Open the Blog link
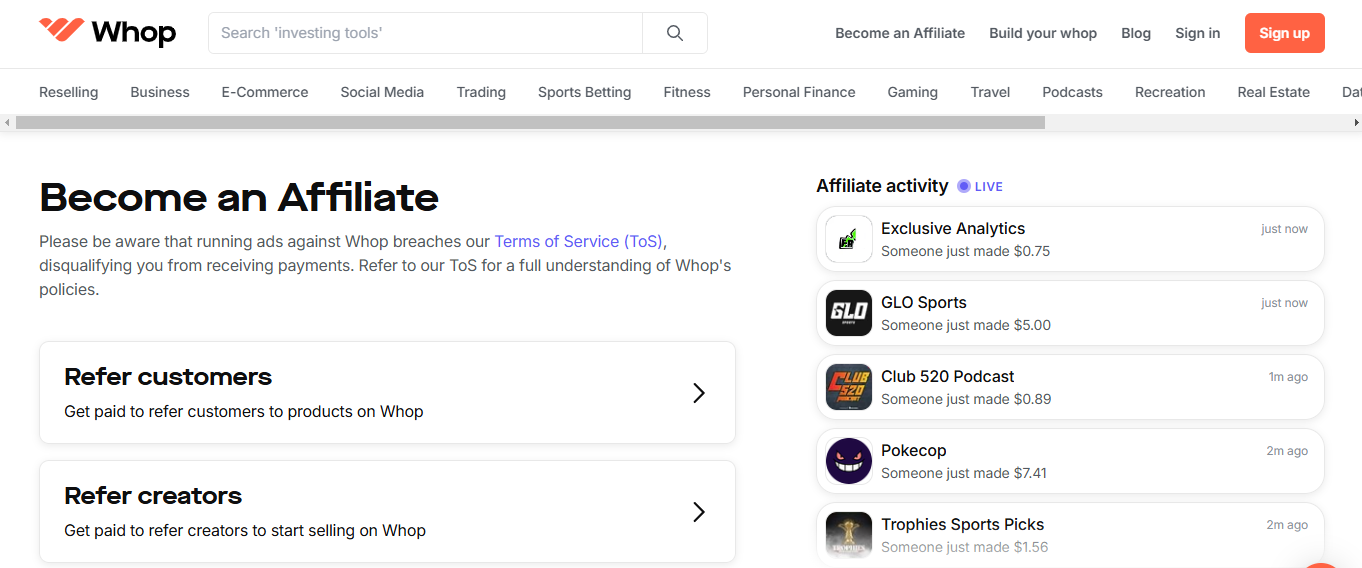Screen dimensions: 1362x568 (1136, 33)
